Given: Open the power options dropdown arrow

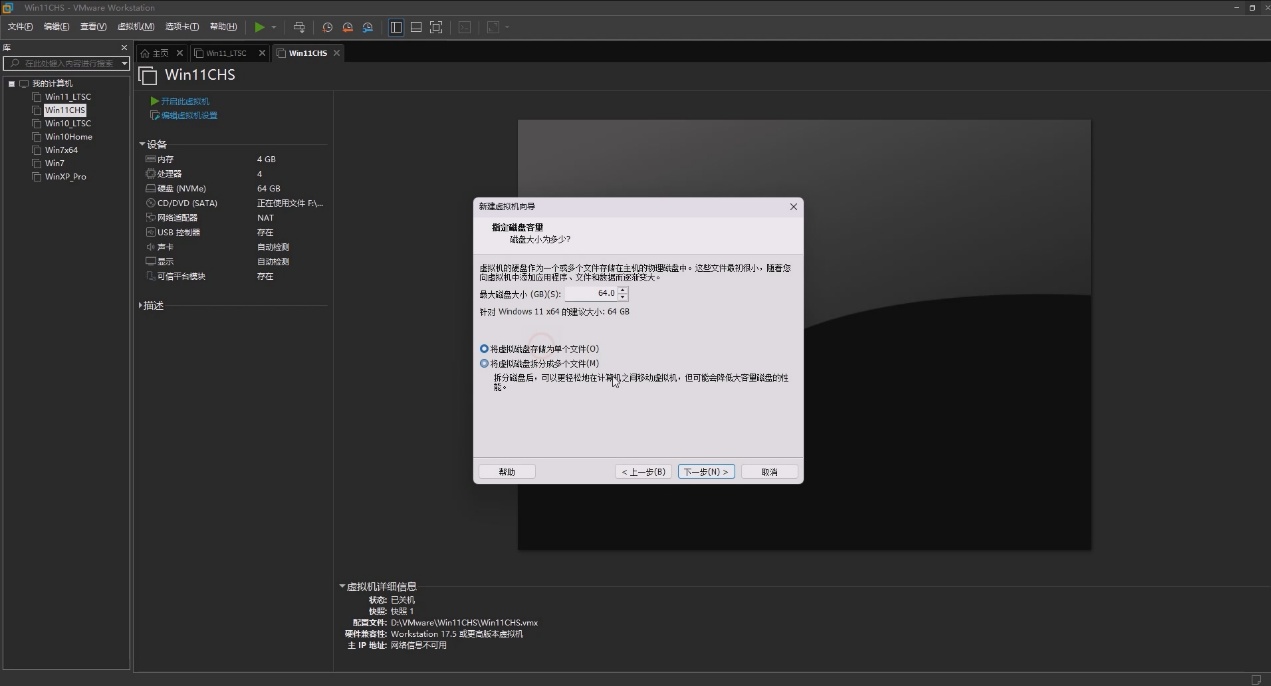Looking at the screenshot, I should click(x=274, y=27).
